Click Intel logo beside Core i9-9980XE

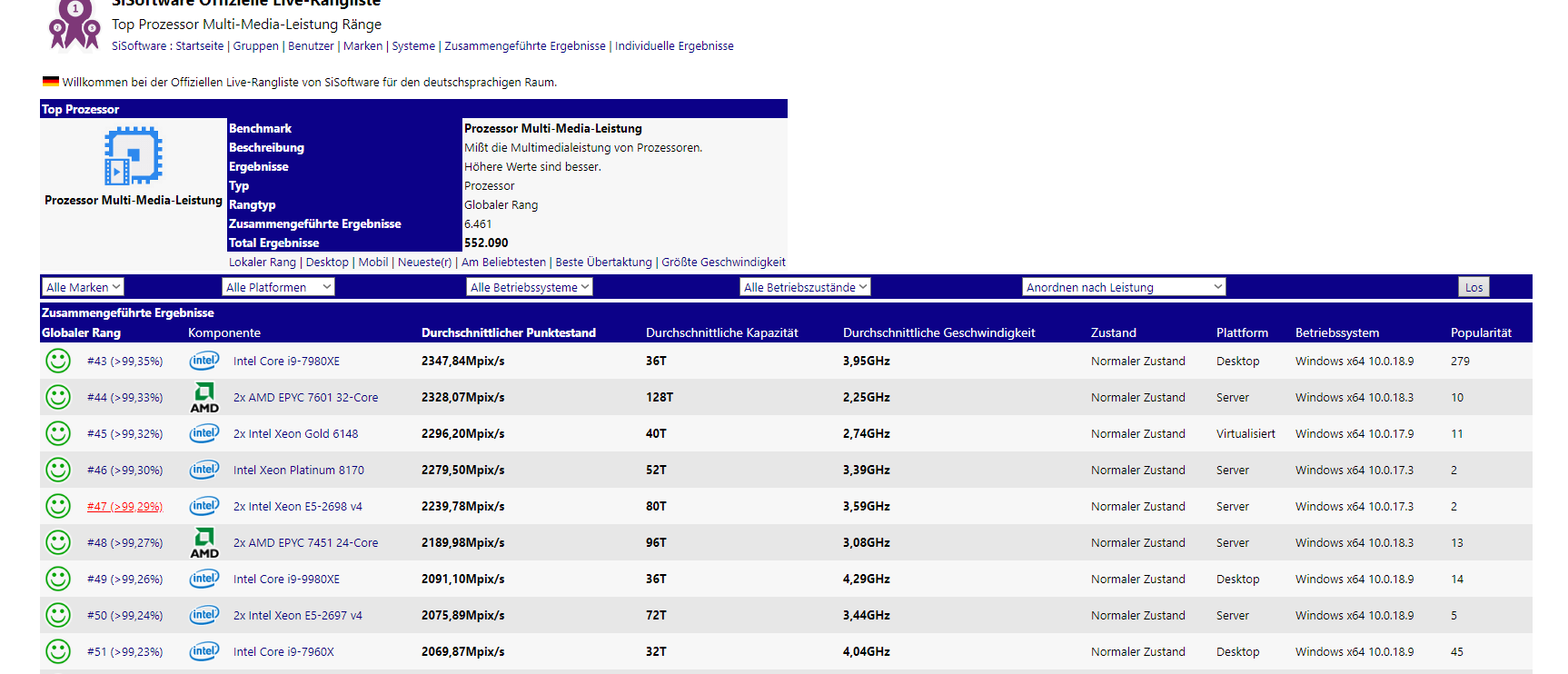[x=204, y=579]
